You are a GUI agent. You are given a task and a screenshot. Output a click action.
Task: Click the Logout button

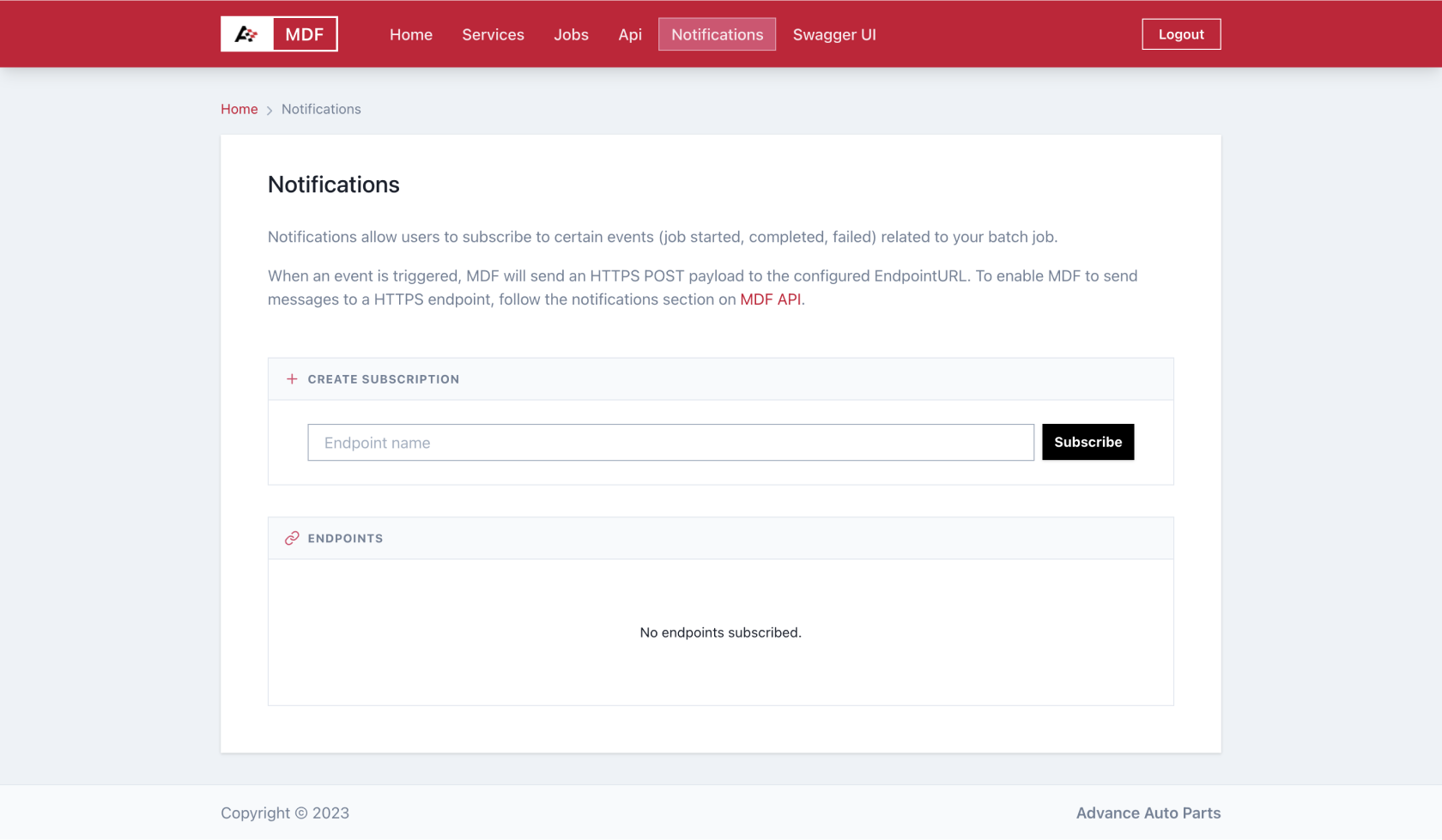click(1181, 34)
